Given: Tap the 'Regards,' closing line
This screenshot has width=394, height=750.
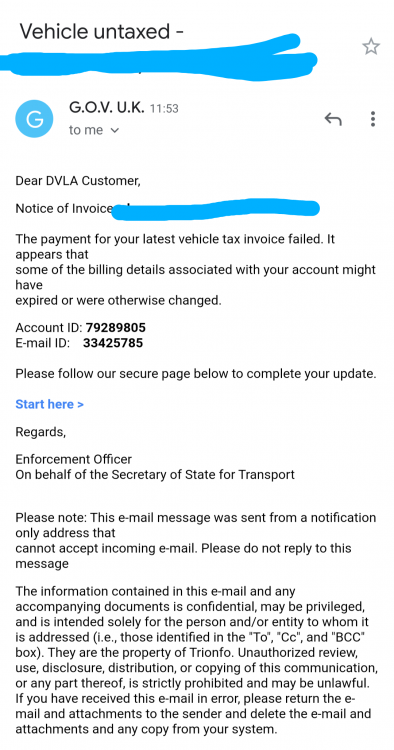Looking at the screenshot, I should pyautogui.click(x=41, y=432).
